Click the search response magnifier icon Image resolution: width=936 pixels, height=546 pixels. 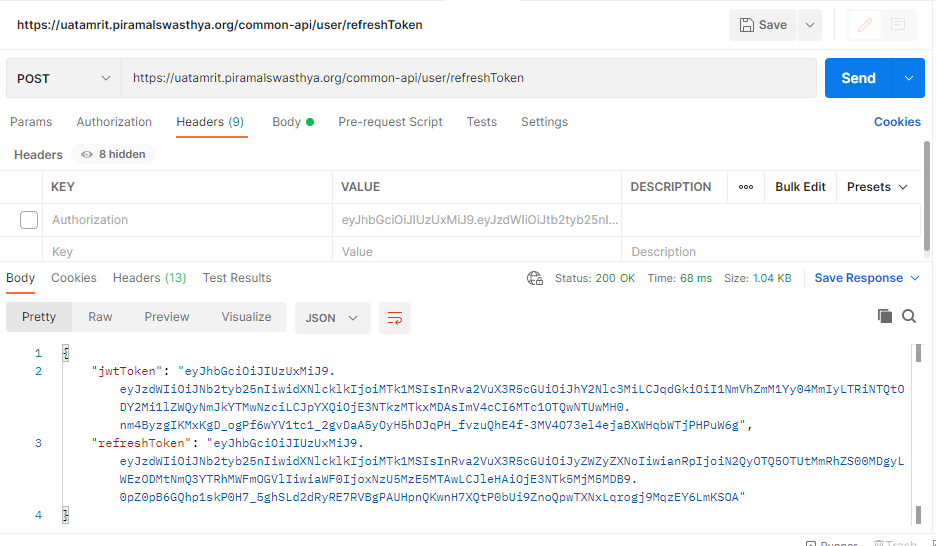coord(909,316)
